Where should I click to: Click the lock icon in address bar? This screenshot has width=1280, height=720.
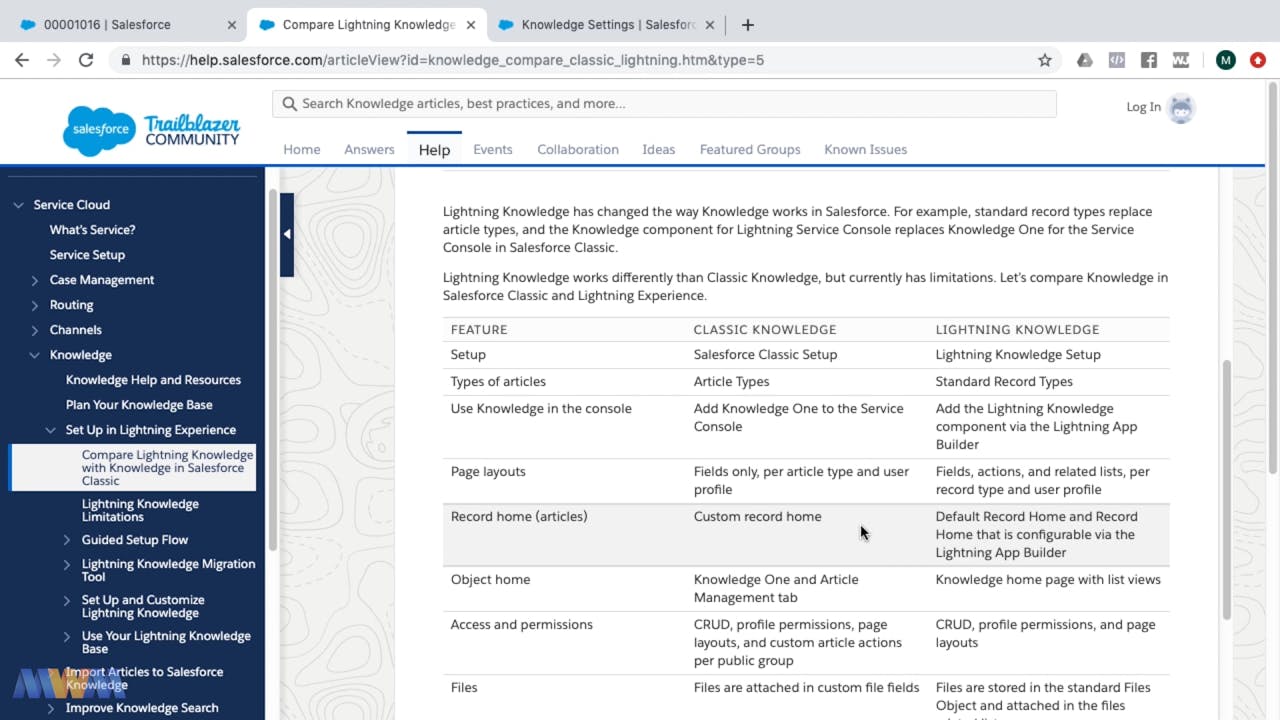coord(126,60)
